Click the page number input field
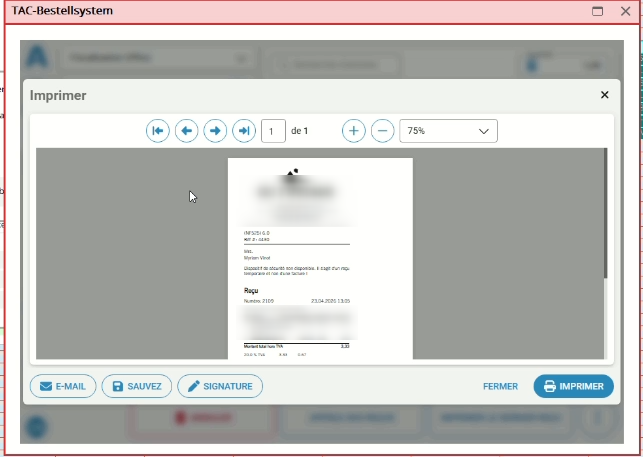Viewport: 643px width, 457px height. [x=272, y=131]
